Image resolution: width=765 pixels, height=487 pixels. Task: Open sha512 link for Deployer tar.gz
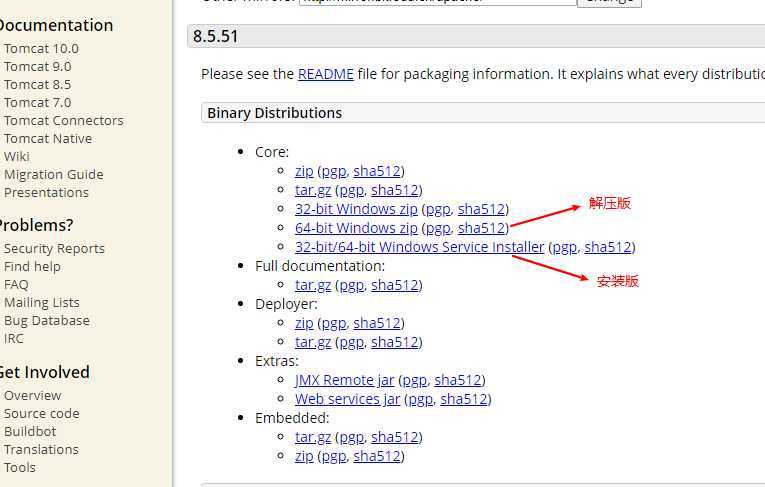coord(395,343)
